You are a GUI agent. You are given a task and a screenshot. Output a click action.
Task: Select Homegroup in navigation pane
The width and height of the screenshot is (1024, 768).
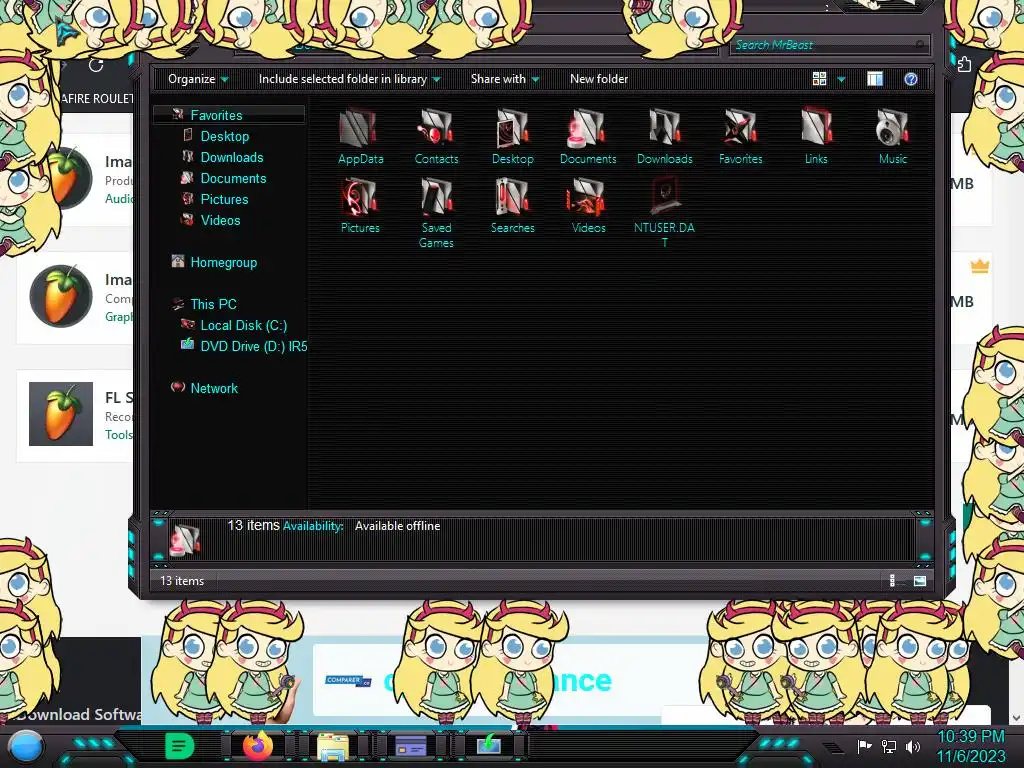223,263
